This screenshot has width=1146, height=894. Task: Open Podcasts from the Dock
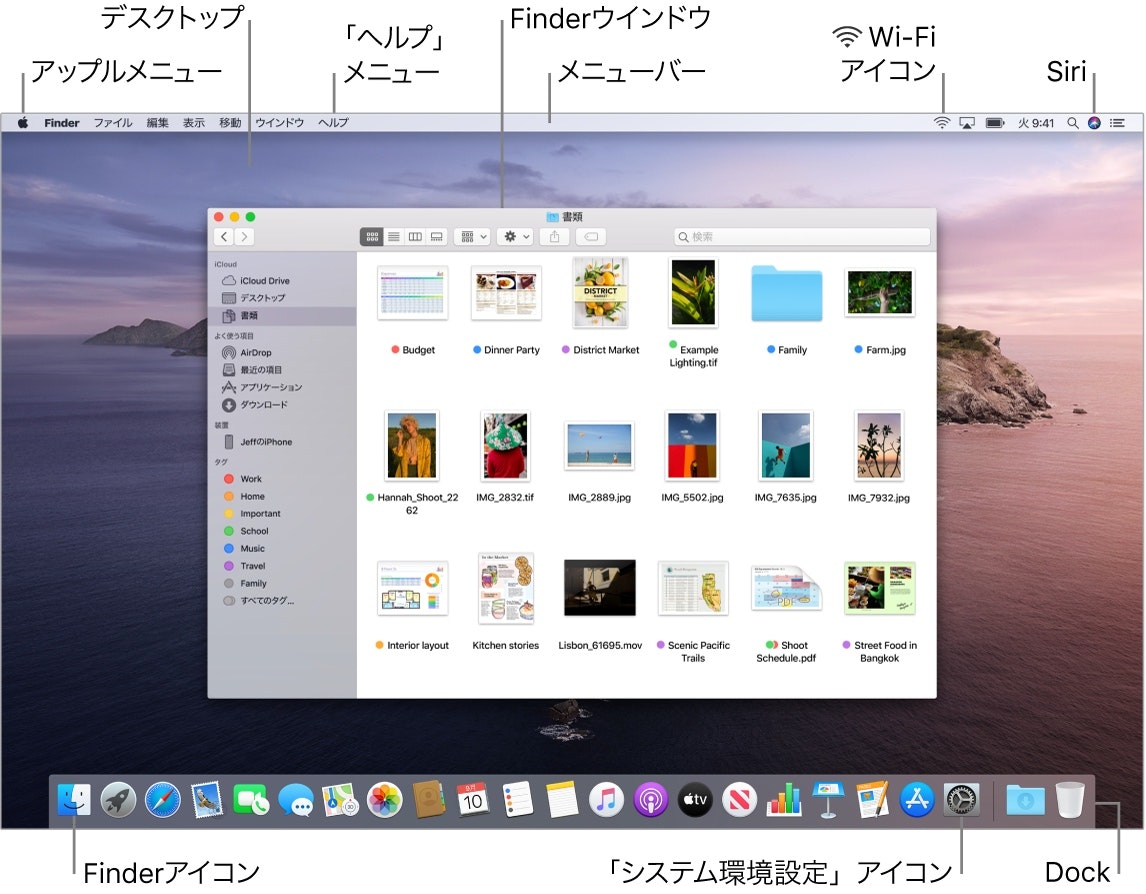pyautogui.click(x=650, y=799)
